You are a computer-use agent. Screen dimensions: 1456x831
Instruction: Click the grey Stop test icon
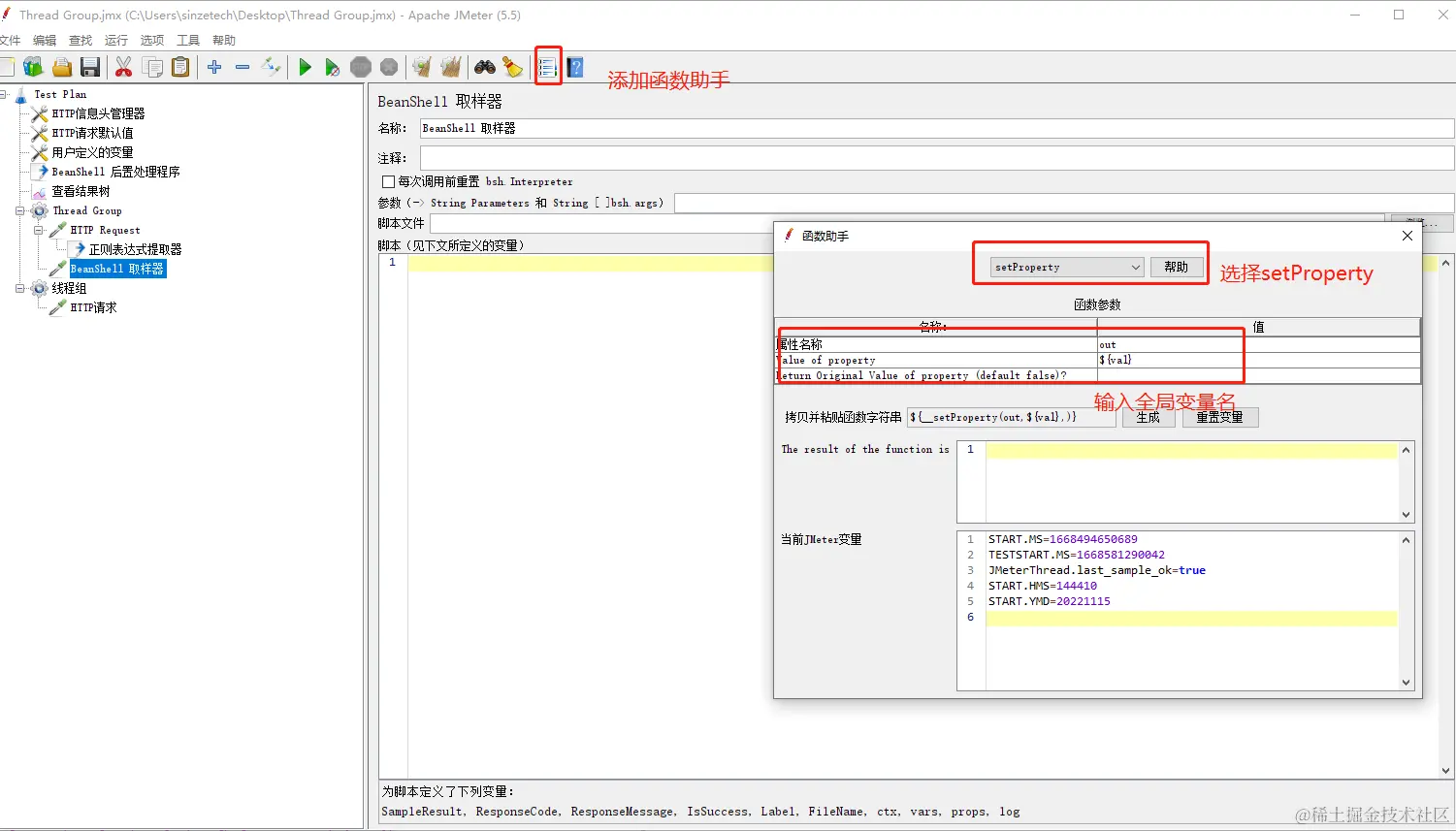[x=361, y=67]
